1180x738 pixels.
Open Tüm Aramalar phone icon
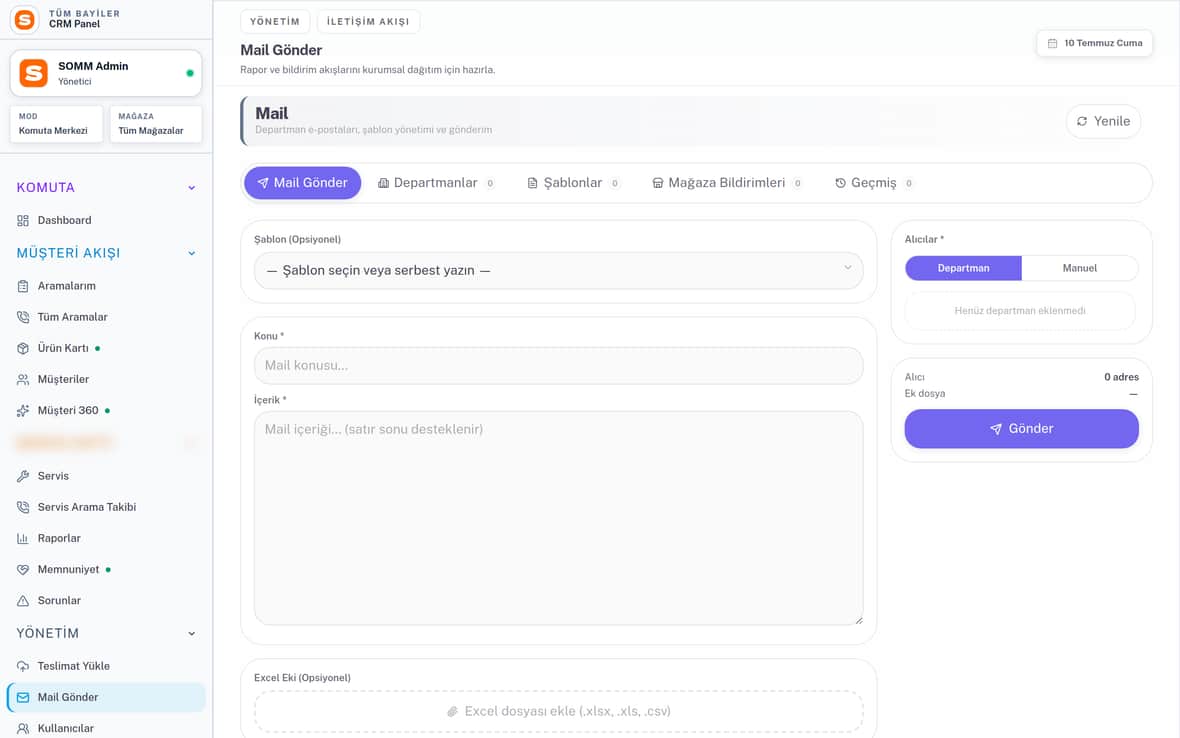click(x=23, y=317)
